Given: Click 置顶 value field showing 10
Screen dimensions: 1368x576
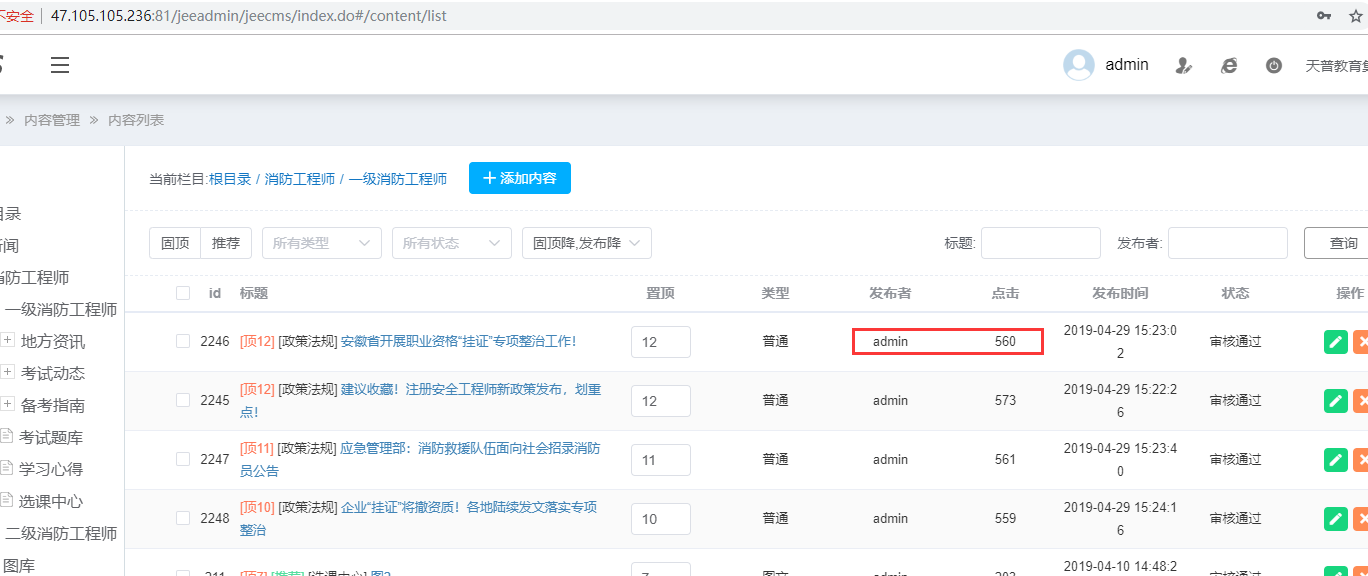Looking at the screenshot, I should point(661,519).
